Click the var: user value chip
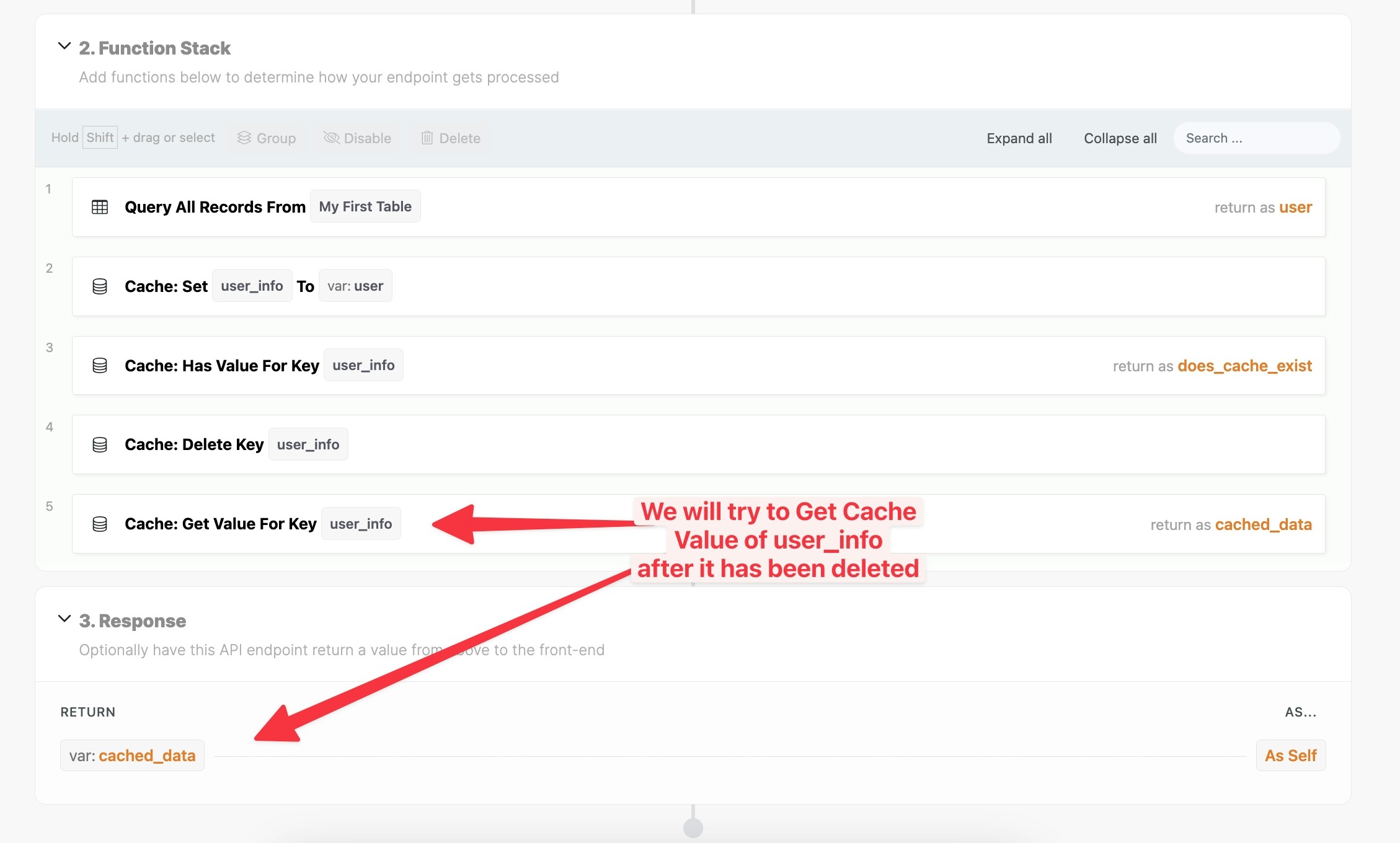 point(355,286)
